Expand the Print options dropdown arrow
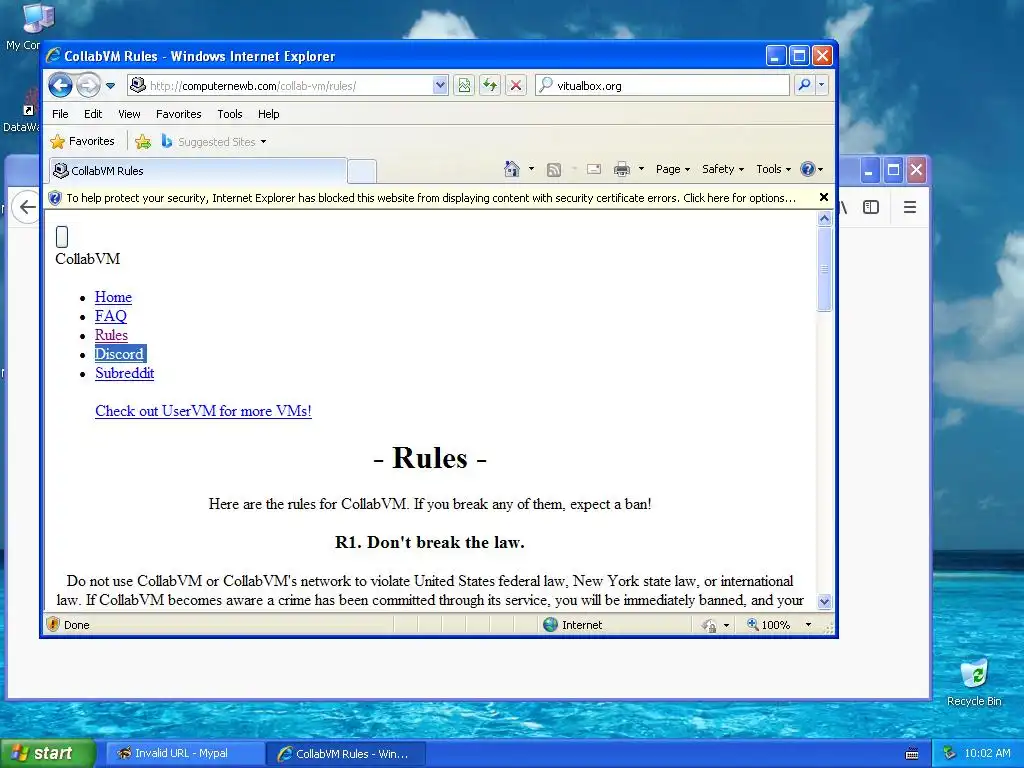 (641, 169)
